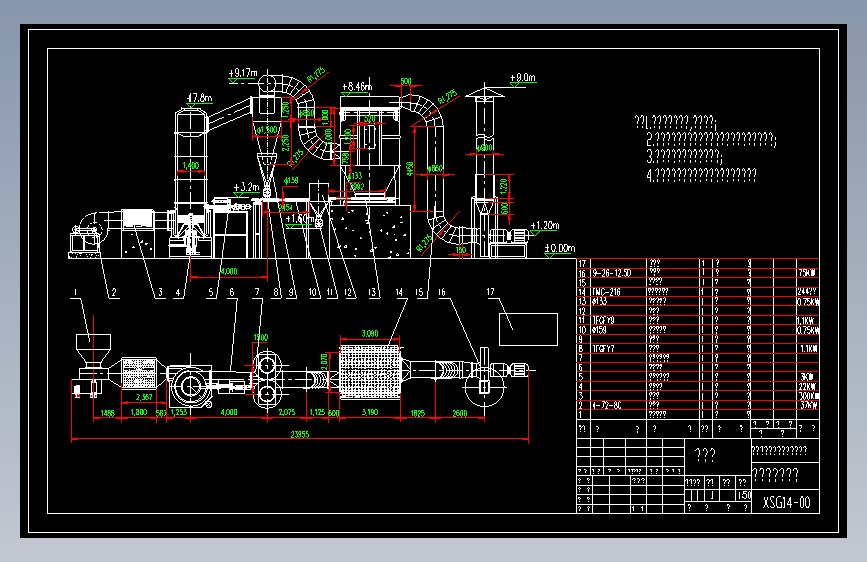Click the vertical 2,070 dimension text
The image size is (867, 562).
(x=325, y=362)
